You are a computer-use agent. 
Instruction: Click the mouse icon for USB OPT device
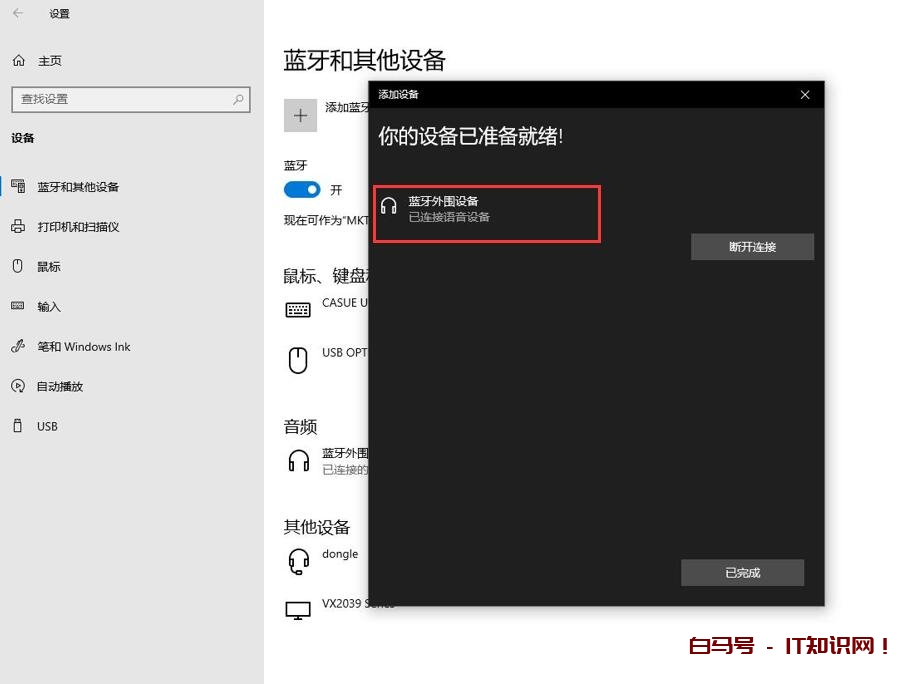(x=298, y=360)
